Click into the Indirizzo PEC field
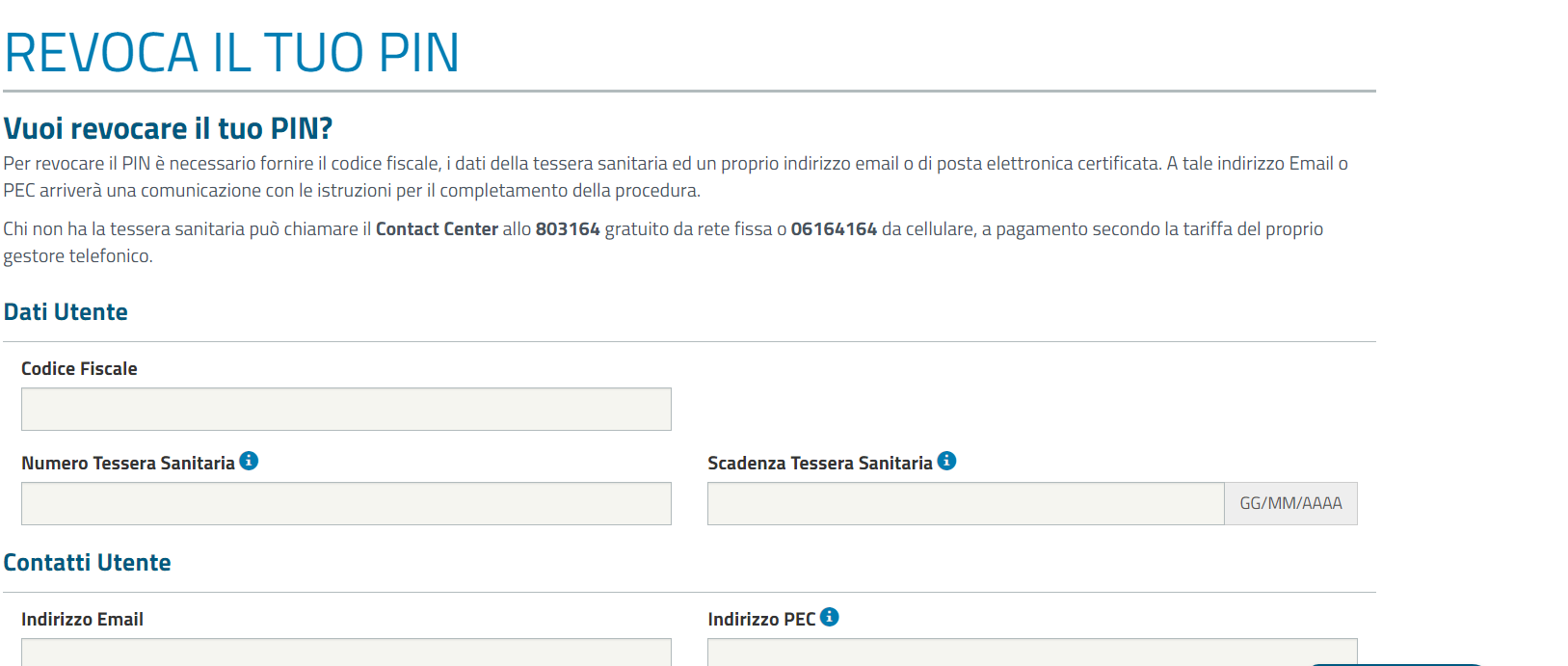 pyautogui.click(x=1032, y=653)
